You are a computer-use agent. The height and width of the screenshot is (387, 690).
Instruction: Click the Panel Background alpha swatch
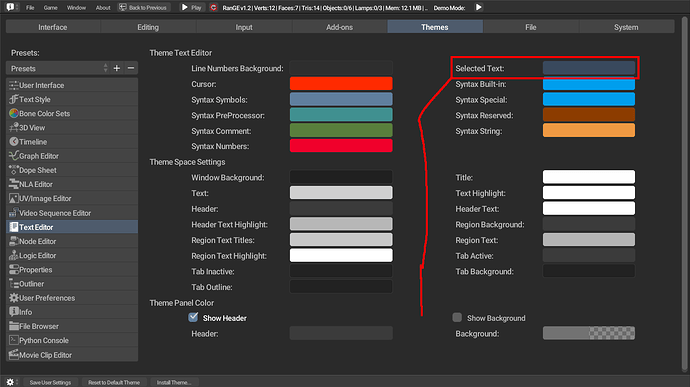[x=589, y=333]
